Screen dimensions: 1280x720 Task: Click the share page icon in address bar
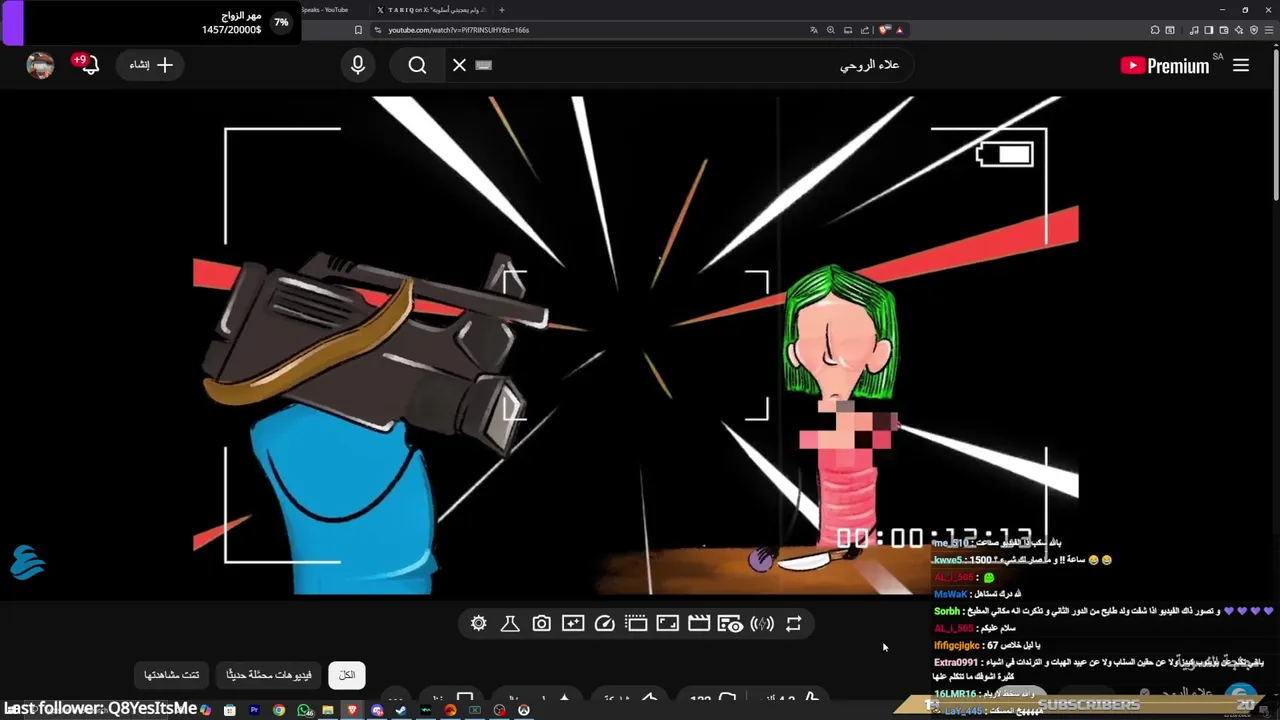865,30
